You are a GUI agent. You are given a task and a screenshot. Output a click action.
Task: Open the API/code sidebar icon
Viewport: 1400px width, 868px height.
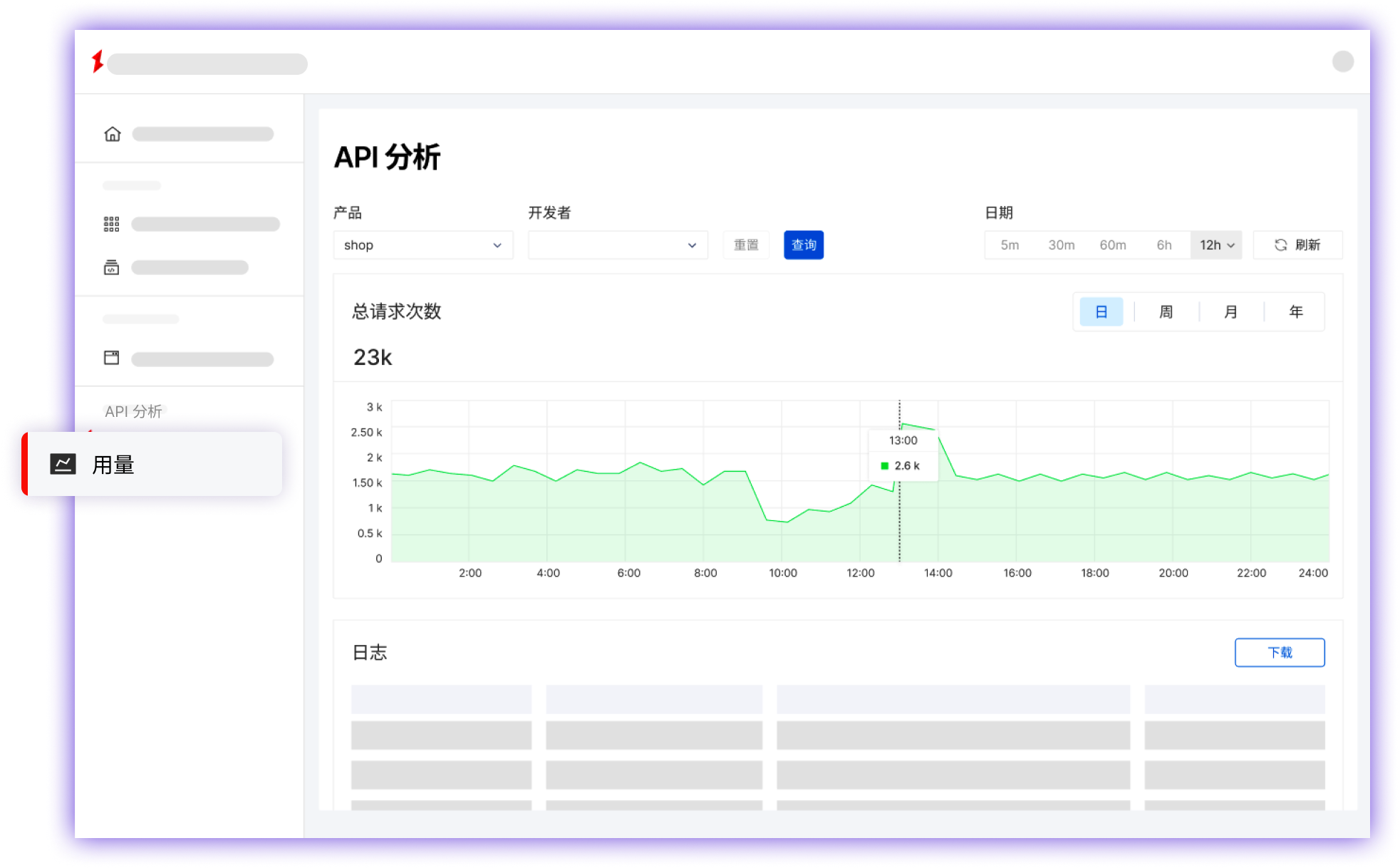[x=112, y=267]
